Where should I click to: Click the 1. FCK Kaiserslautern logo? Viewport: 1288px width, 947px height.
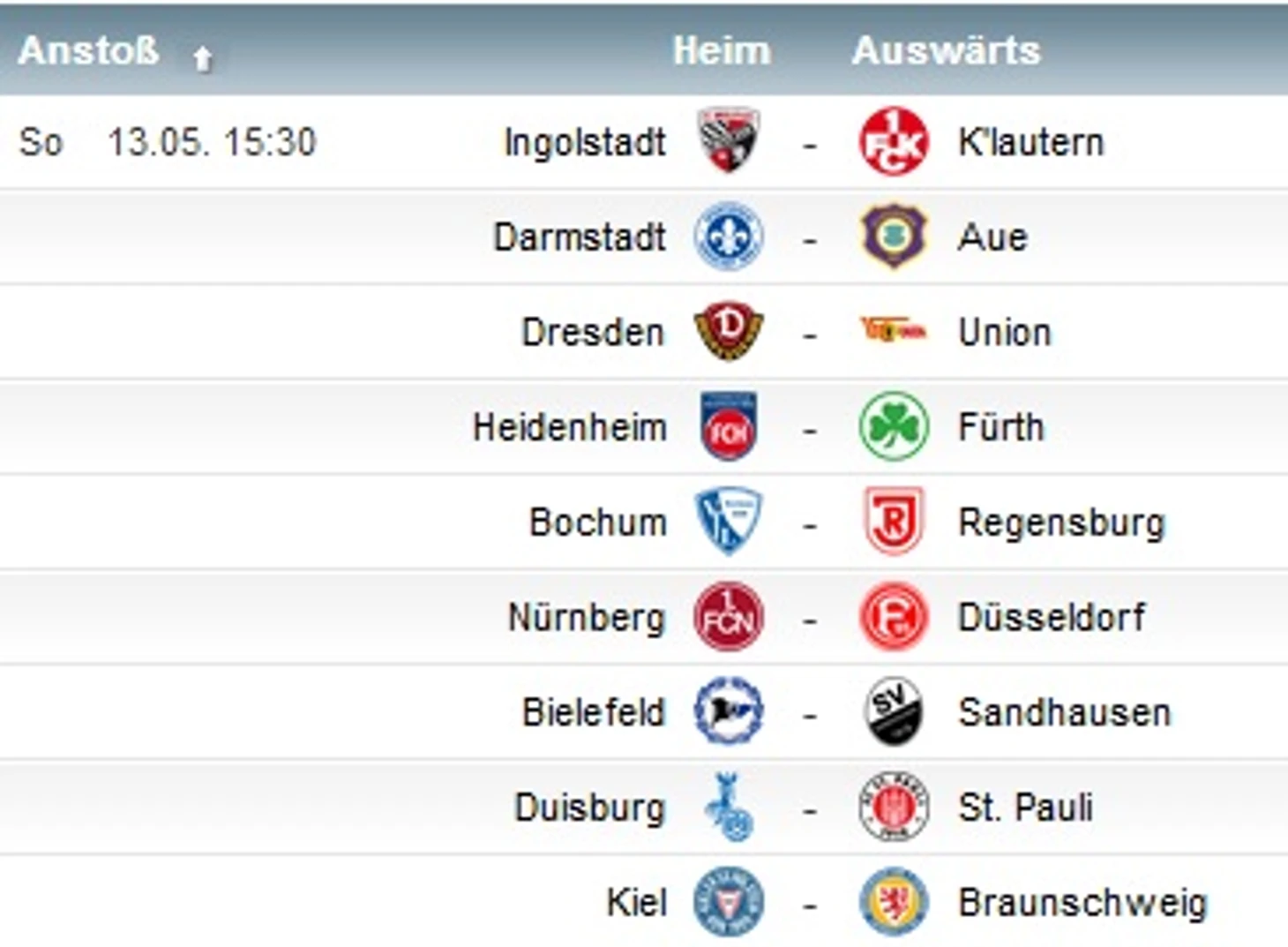[893, 141]
